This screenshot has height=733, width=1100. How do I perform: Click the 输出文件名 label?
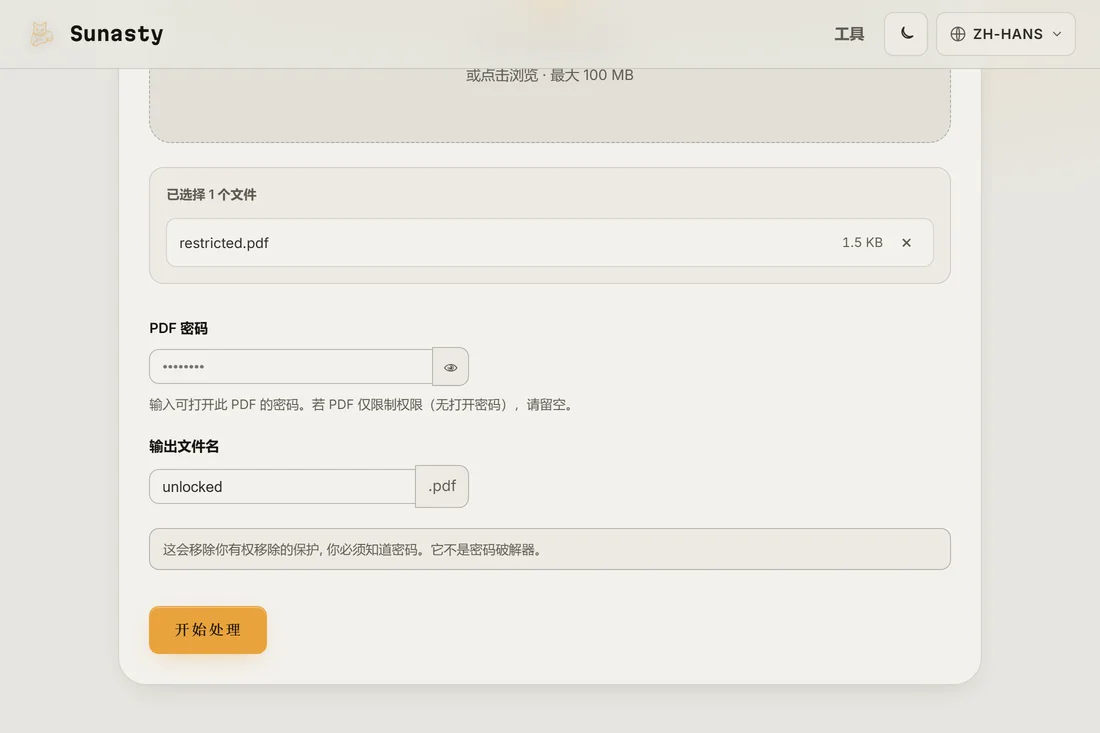point(184,447)
